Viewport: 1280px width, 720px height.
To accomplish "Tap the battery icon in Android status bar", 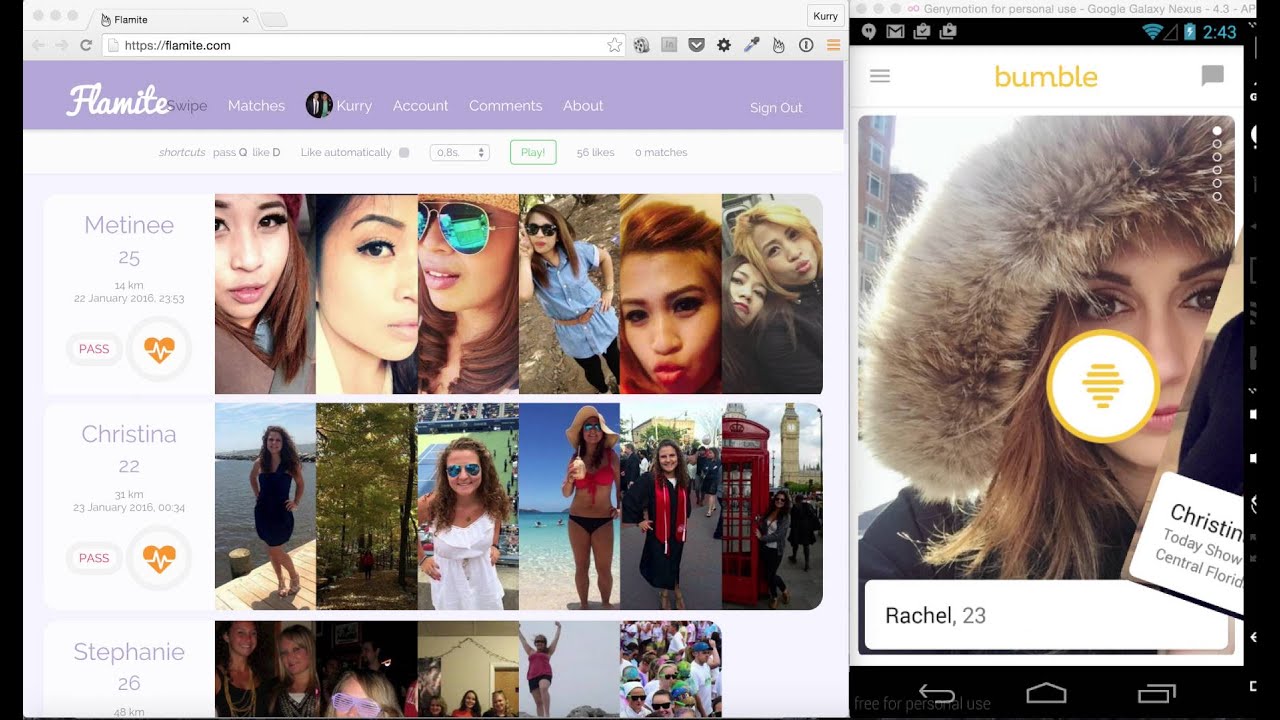I will click(x=1190, y=32).
